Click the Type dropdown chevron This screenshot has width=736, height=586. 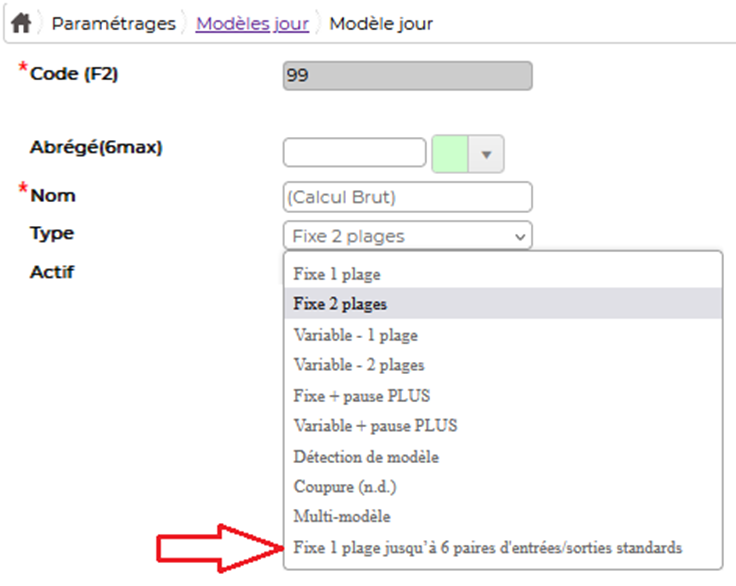pos(520,237)
